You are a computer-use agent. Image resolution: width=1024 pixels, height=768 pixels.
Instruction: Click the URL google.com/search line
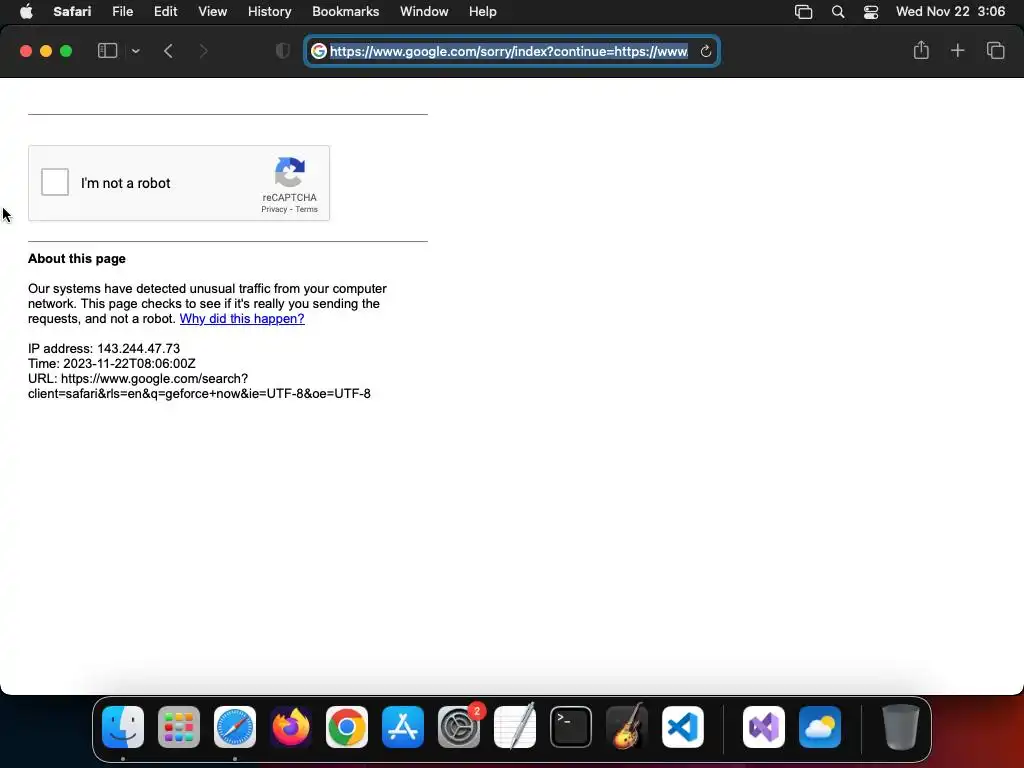[x=199, y=386]
